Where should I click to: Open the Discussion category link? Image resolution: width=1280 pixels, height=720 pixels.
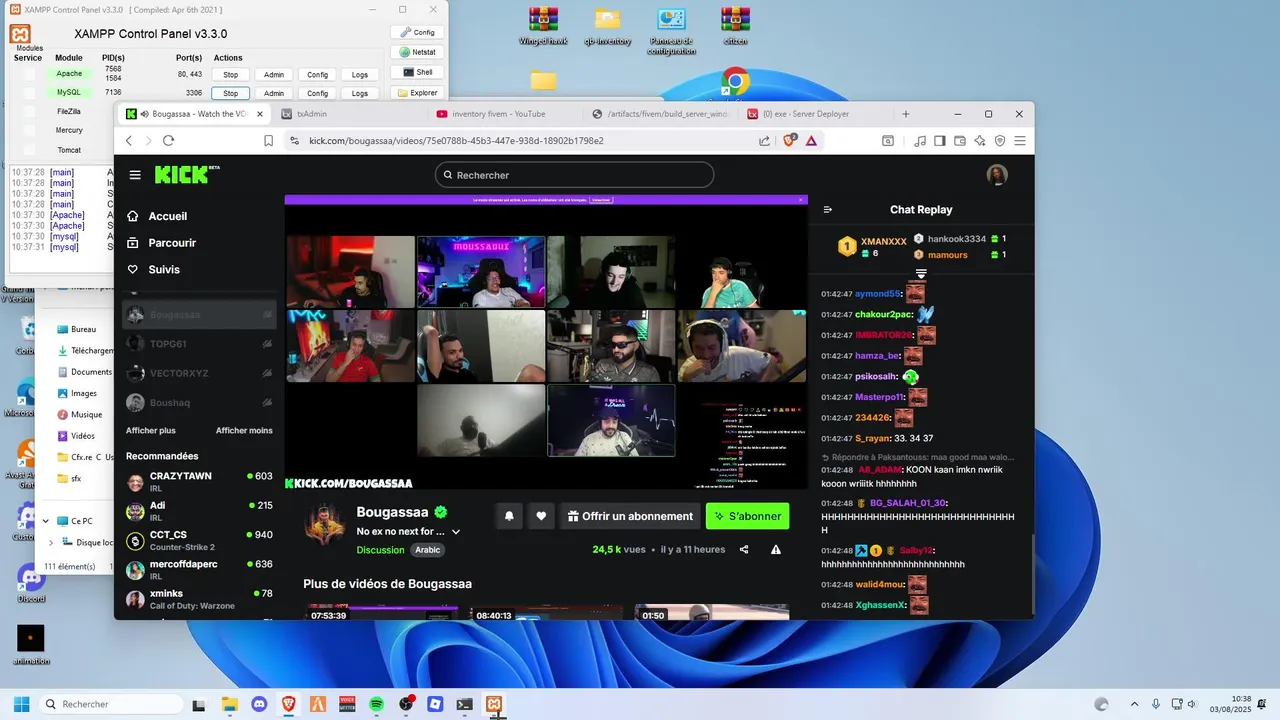[380, 550]
